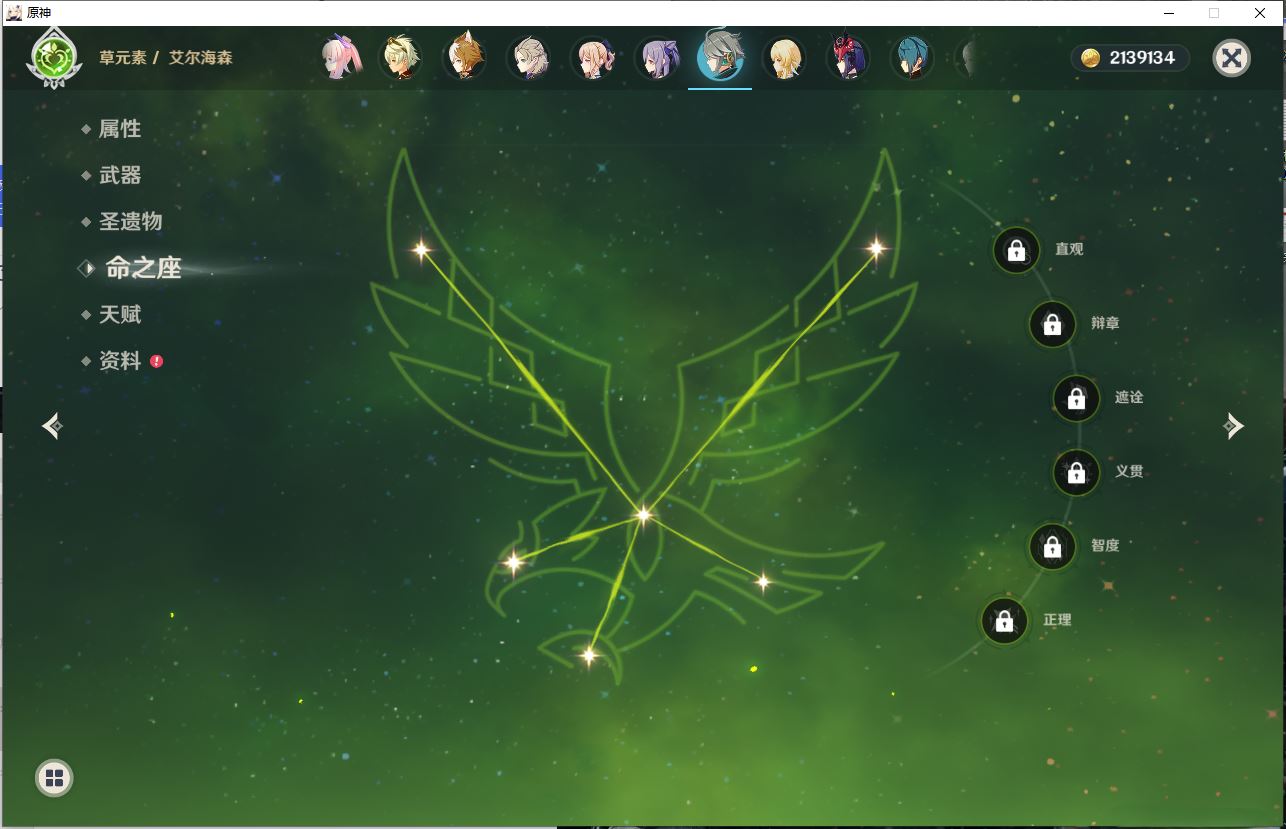Screen dimensions: 1286x829
Task: Close the character screen with X button
Action: pos(1231,58)
